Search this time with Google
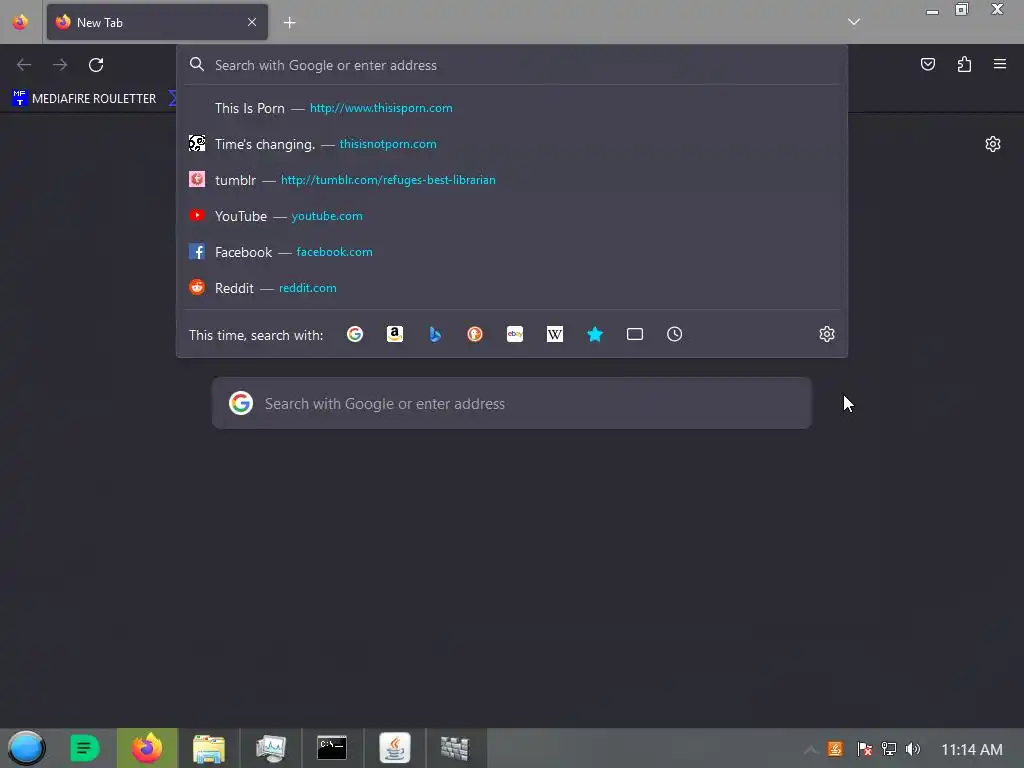1024x768 pixels. tap(355, 334)
